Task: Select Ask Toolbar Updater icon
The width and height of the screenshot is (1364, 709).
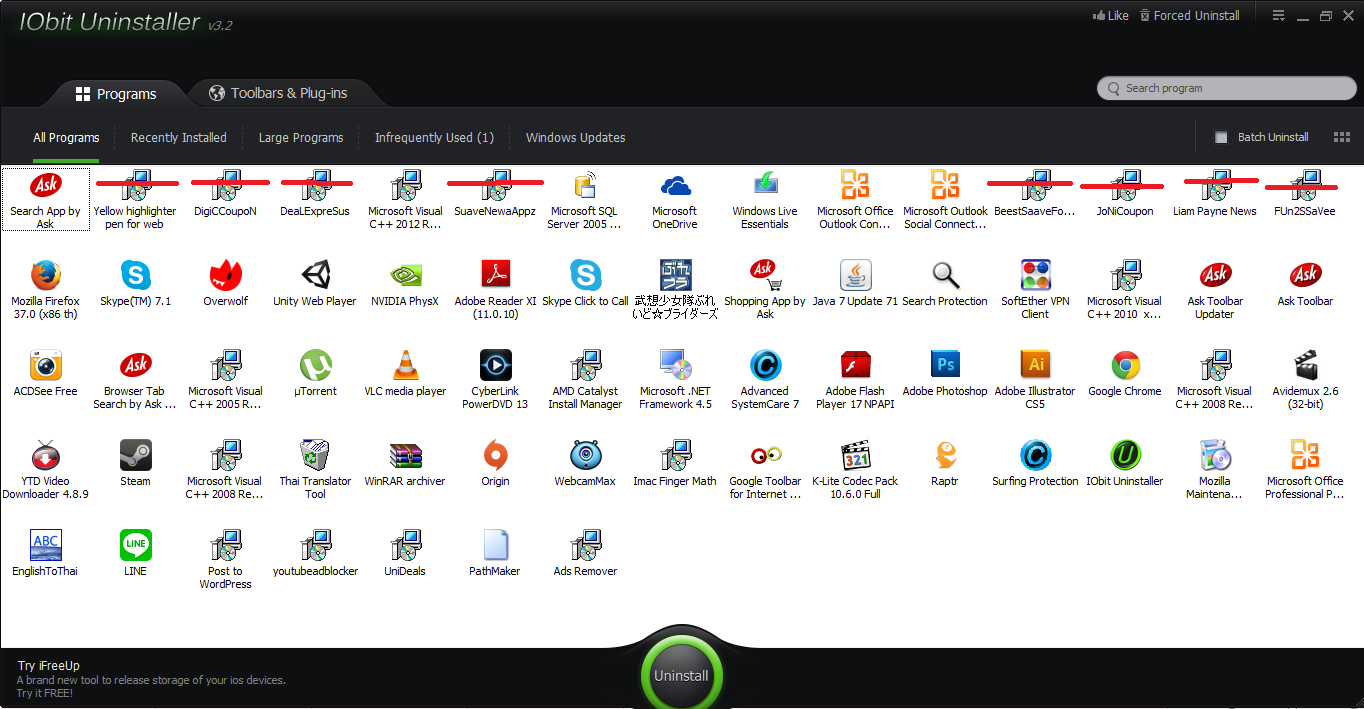Action: [x=1215, y=275]
